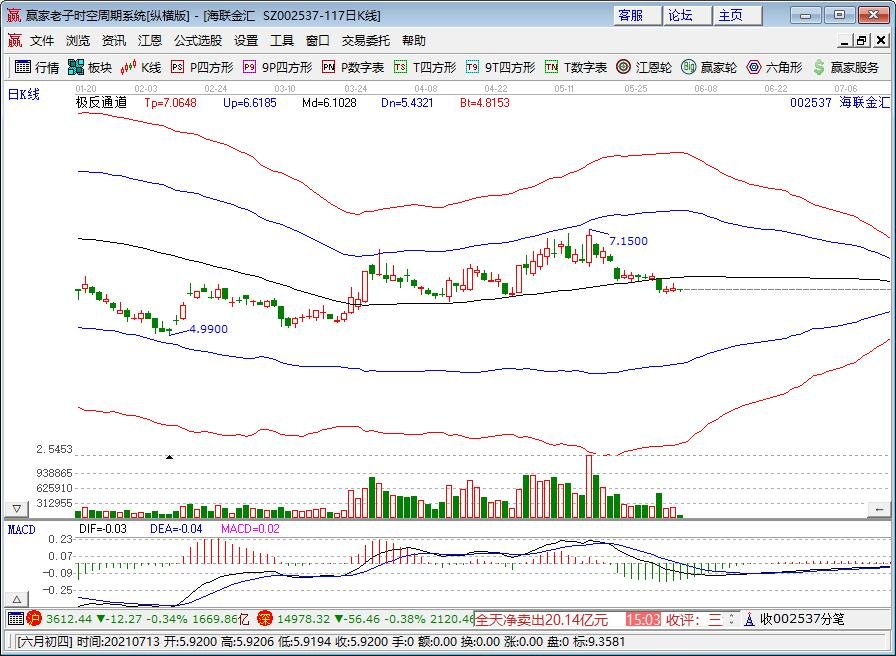Click the 极反通道 indicator name
Image resolution: width=896 pixels, height=656 pixels.
(101, 103)
